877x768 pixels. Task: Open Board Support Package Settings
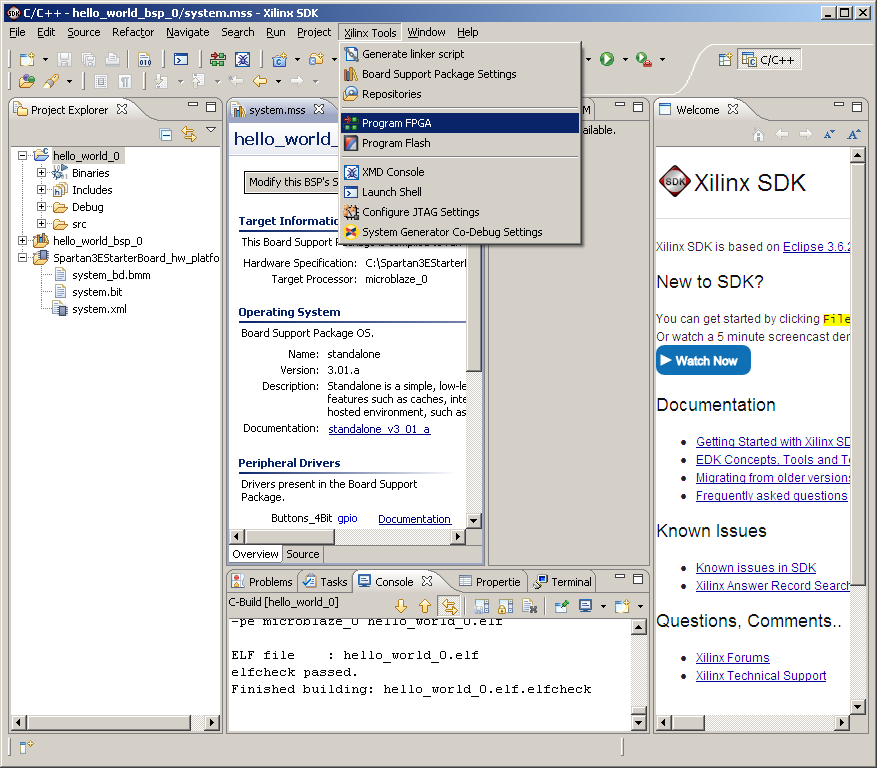[460, 74]
